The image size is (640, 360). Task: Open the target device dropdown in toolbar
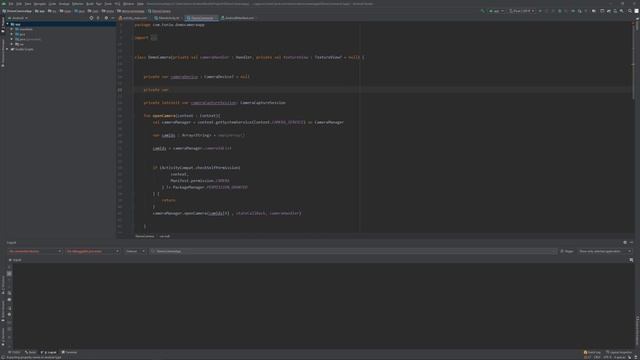coord(522,11)
